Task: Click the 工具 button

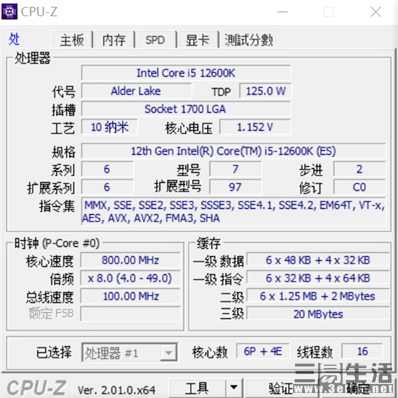Action: 197,388
